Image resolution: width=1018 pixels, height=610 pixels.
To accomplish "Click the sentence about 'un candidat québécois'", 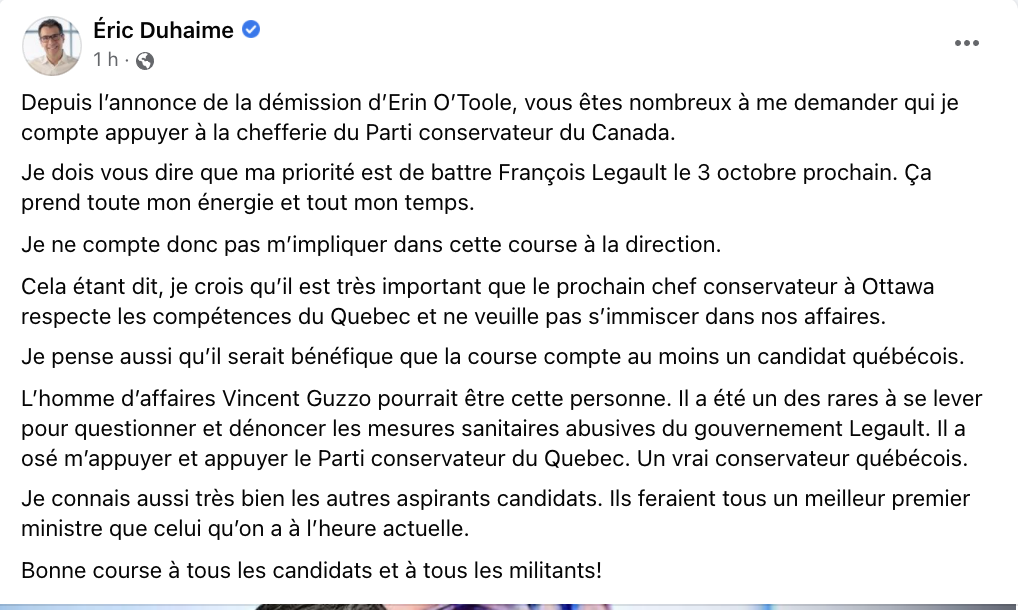I will tap(493, 356).
